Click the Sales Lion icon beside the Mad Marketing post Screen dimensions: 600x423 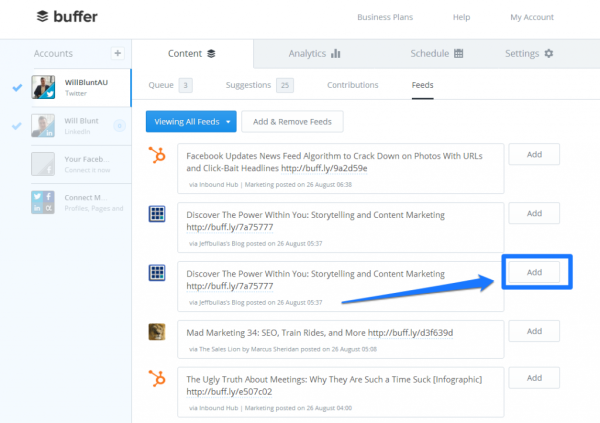pyautogui.click(x=157, y=332)
